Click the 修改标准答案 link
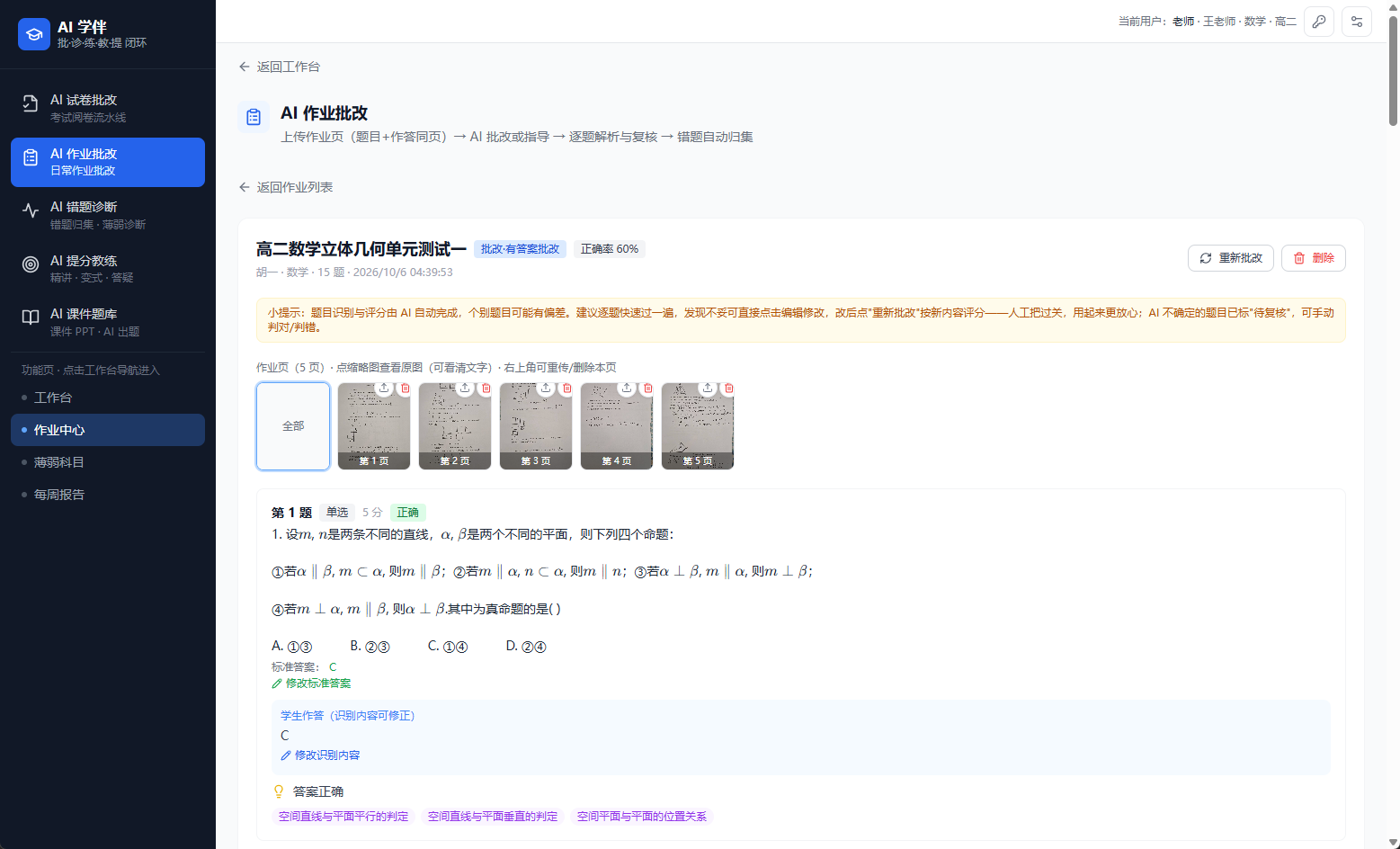 coord(311,684)
